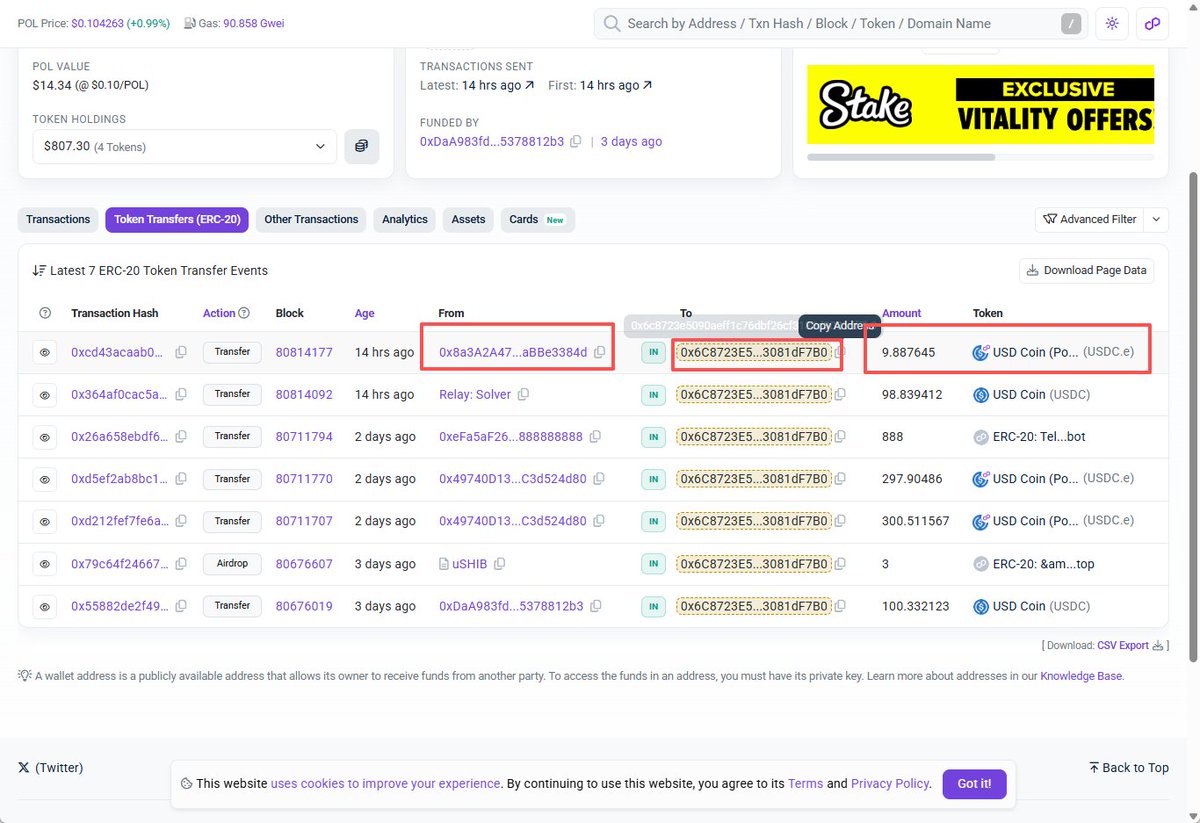Viewport: 1200px width, 823px height.
Task: Expand the Token Holdings $807.30 dropdown
Action: pos(184,146)
